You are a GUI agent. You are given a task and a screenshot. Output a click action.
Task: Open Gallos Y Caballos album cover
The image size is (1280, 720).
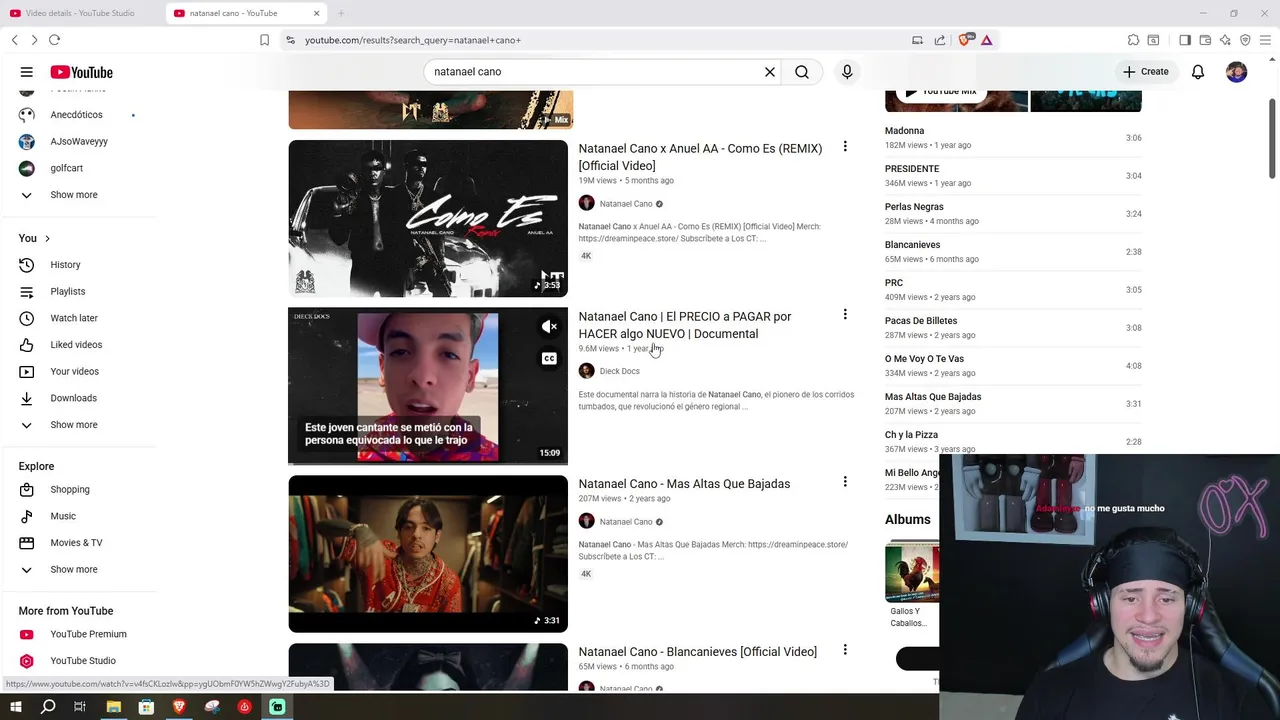pyautogui.click(x=912, y=571)
